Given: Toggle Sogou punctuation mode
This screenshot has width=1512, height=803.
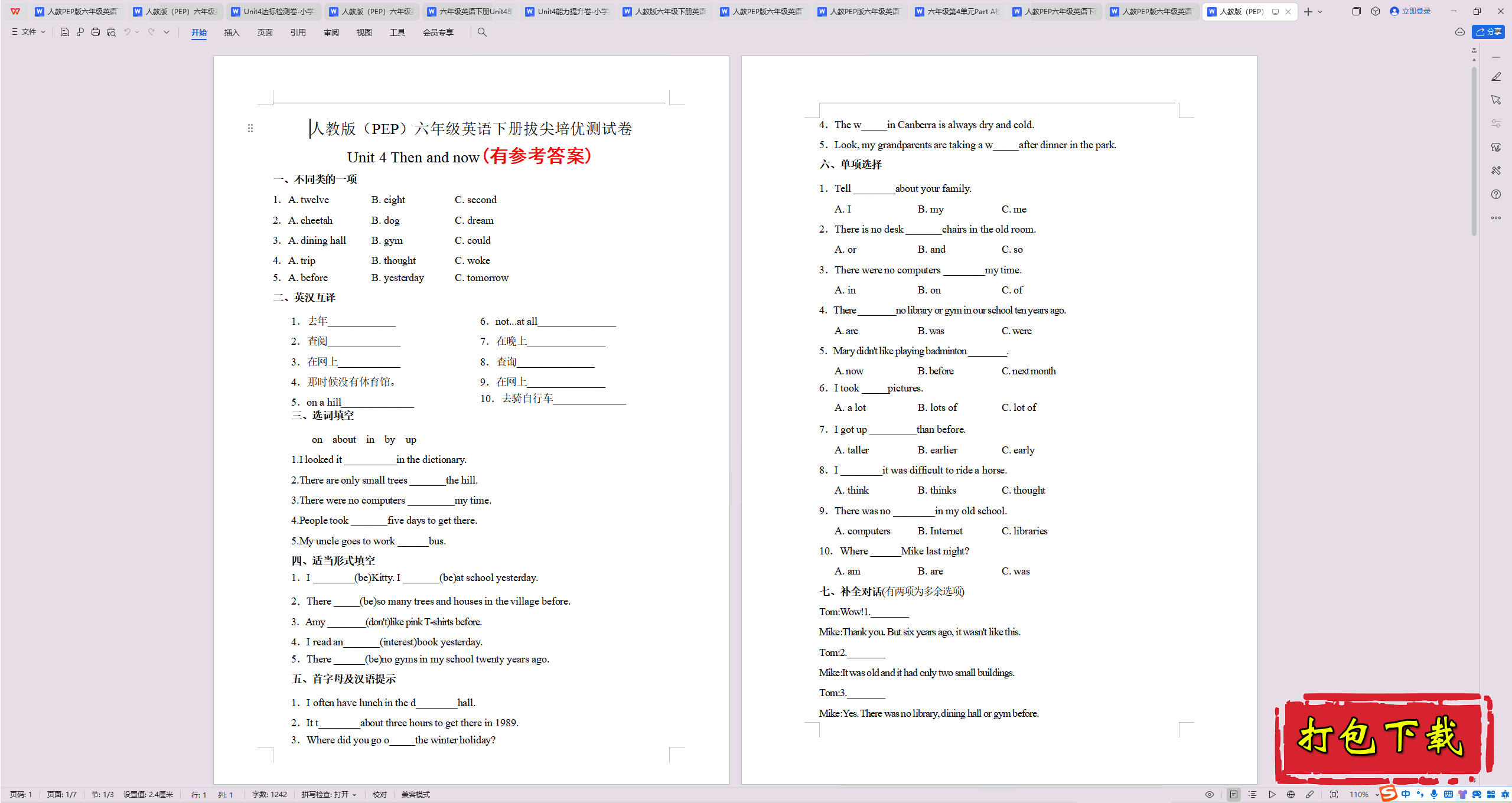Looking at the screenshot, I should click(1420, 795).
